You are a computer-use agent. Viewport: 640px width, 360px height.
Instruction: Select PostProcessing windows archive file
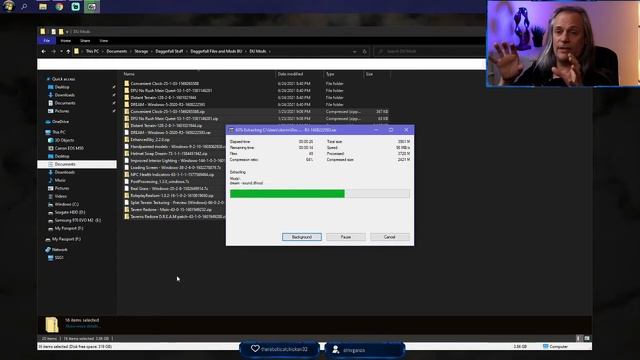(160, 182)
